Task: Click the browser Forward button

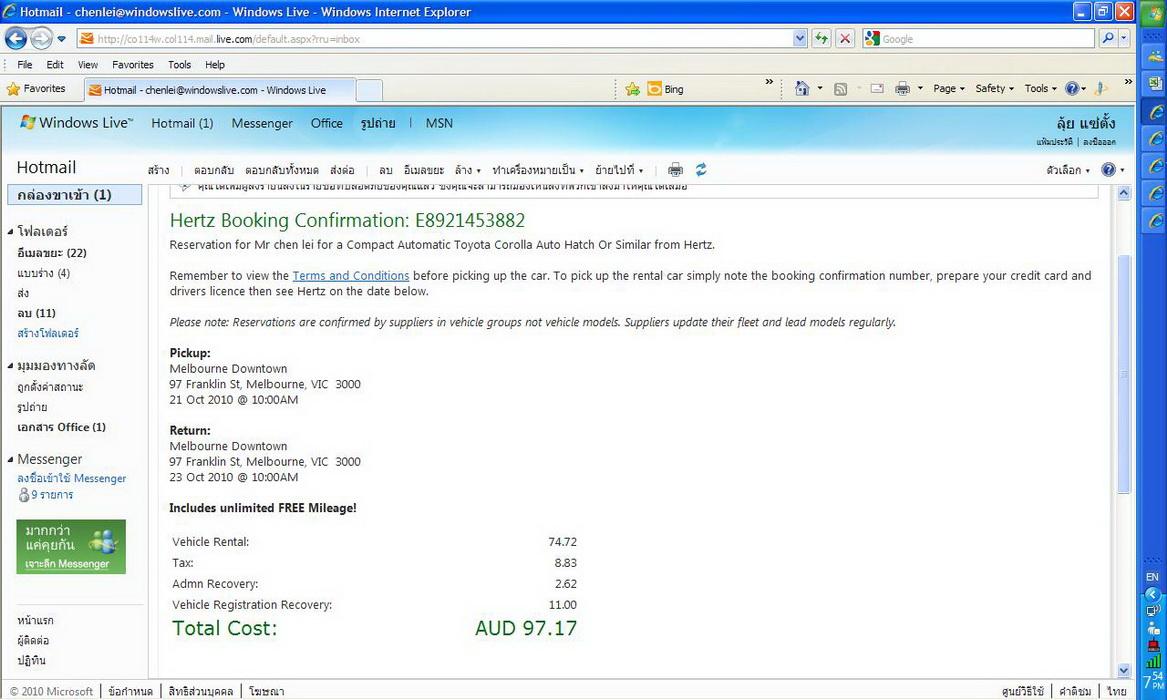Action: click(x=42, y=38)
